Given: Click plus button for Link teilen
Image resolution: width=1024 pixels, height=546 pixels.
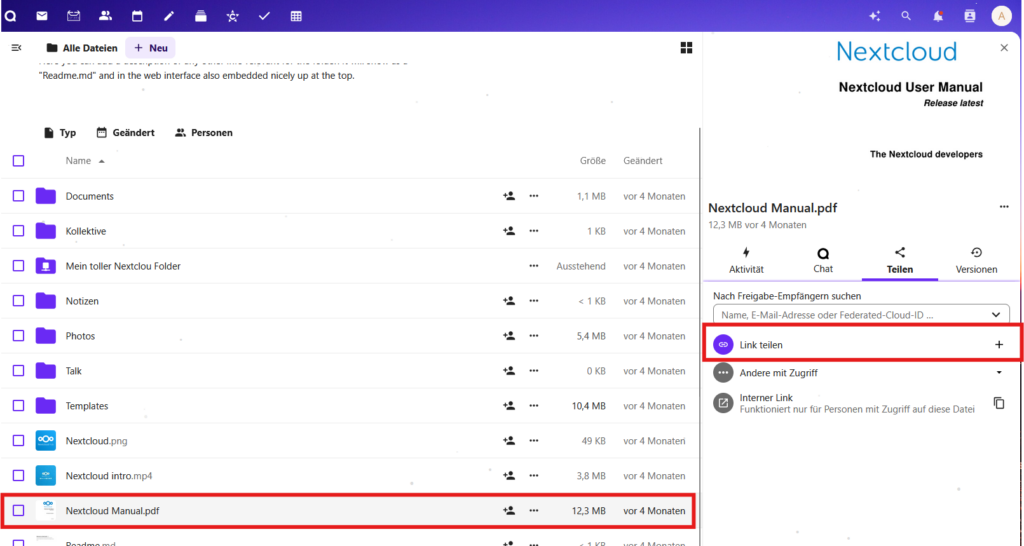Looking at the screenshot, I should 999,345.
